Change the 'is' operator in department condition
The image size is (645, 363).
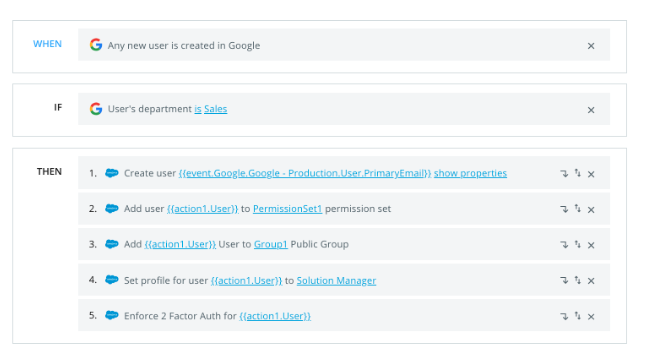(198, 109)
